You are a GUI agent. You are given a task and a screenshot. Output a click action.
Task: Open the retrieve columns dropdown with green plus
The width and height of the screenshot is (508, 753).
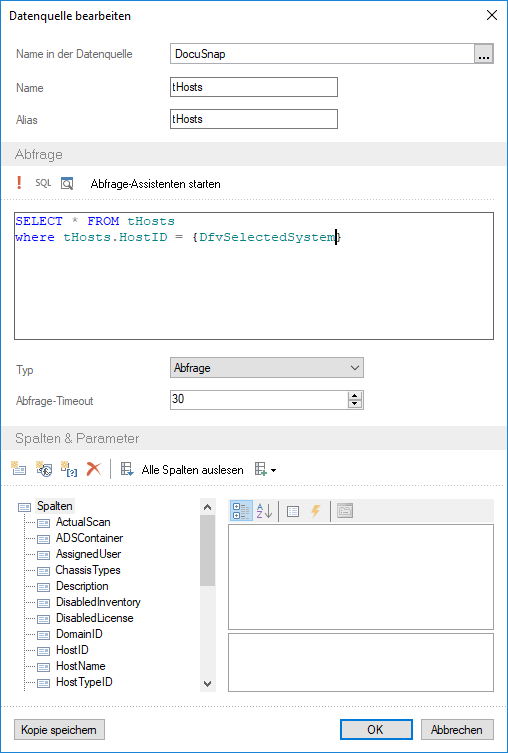click(265, 469)
